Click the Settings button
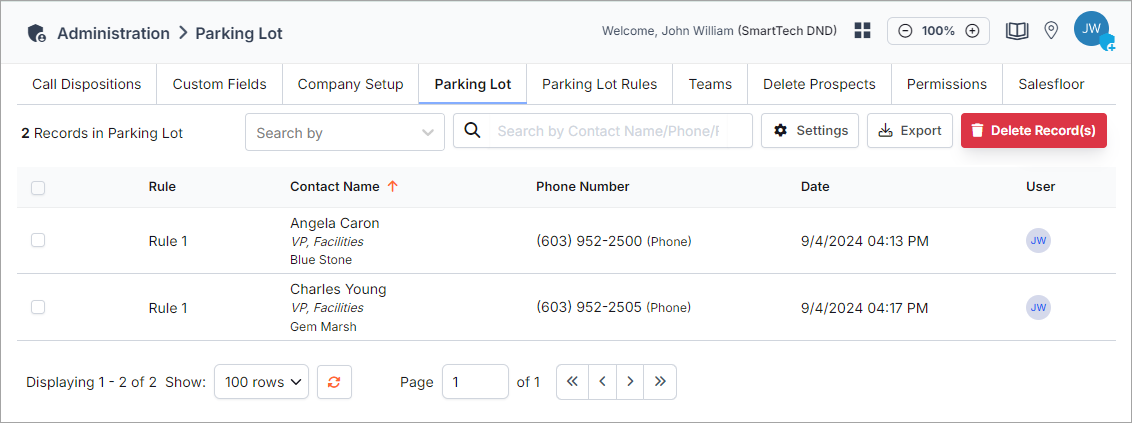 810,131
